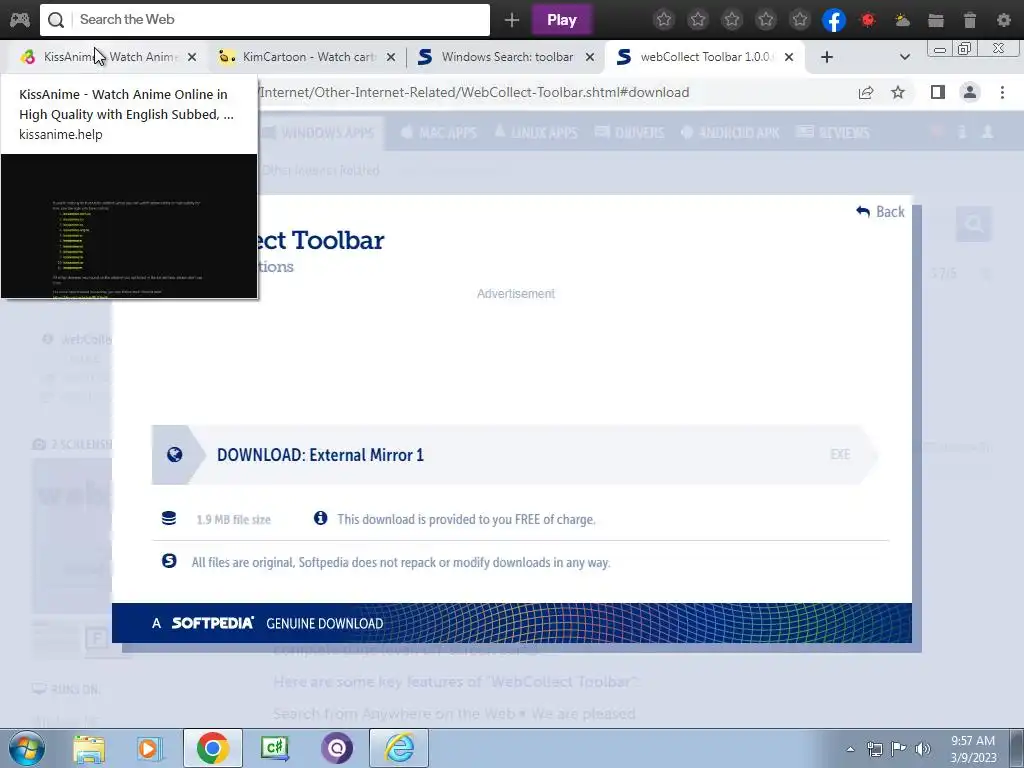Image resolution: width=1024 pixels, height=768 pixels.
Task: Click the gamepad icon in top toolbar
Action: (x=20, y=20)
